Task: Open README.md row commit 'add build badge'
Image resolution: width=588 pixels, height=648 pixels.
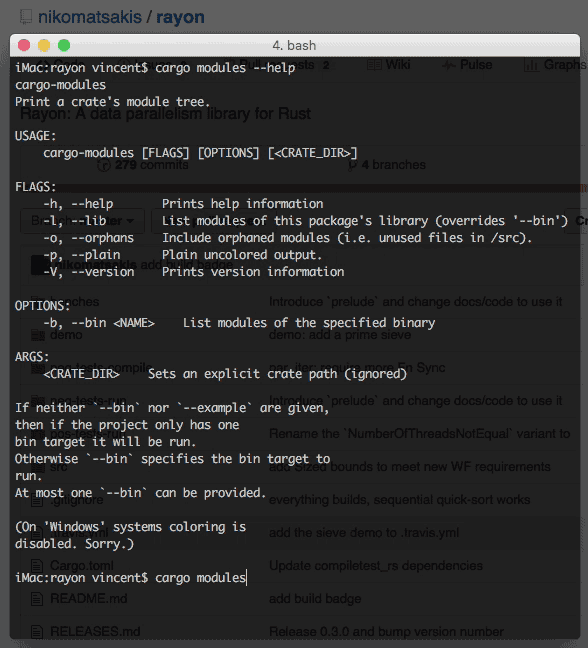Action: click(x=315, y=598)
